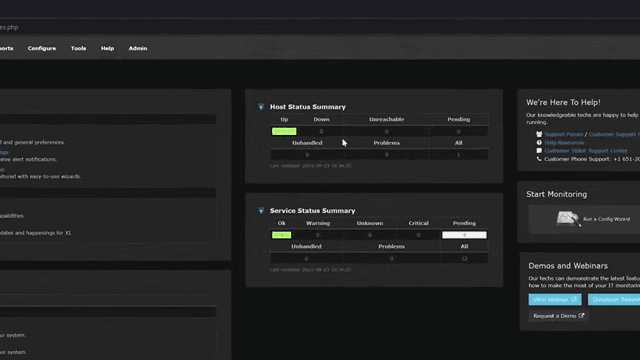Screen dimensions: 640x360
Task: Click the Service Status Summary title
Action: coord(313,211)
